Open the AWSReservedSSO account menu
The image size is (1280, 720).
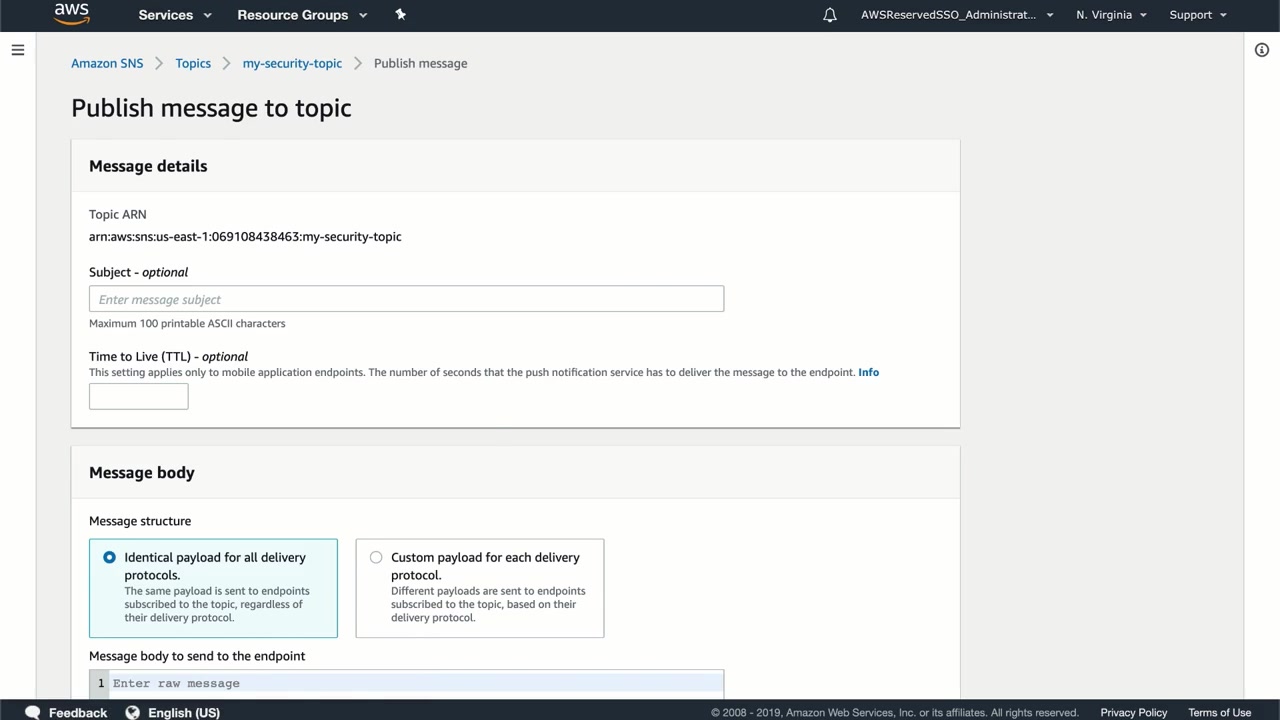(x=957, y=15)
